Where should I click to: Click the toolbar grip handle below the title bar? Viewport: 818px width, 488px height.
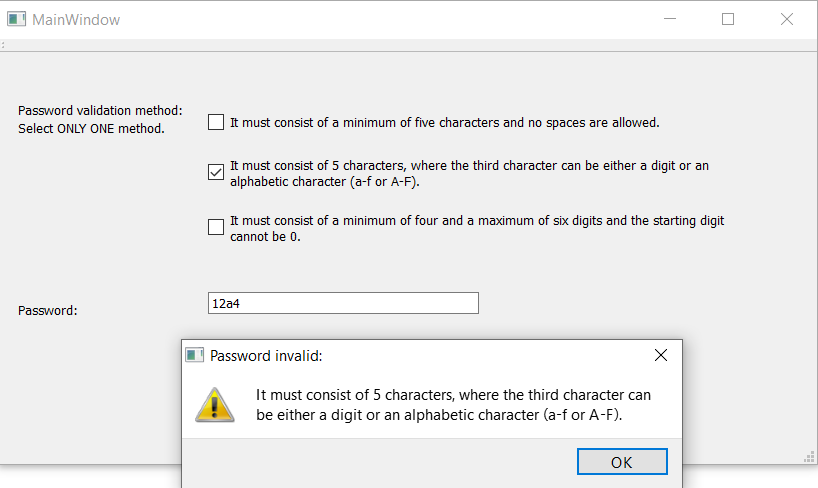coord(3,45)
